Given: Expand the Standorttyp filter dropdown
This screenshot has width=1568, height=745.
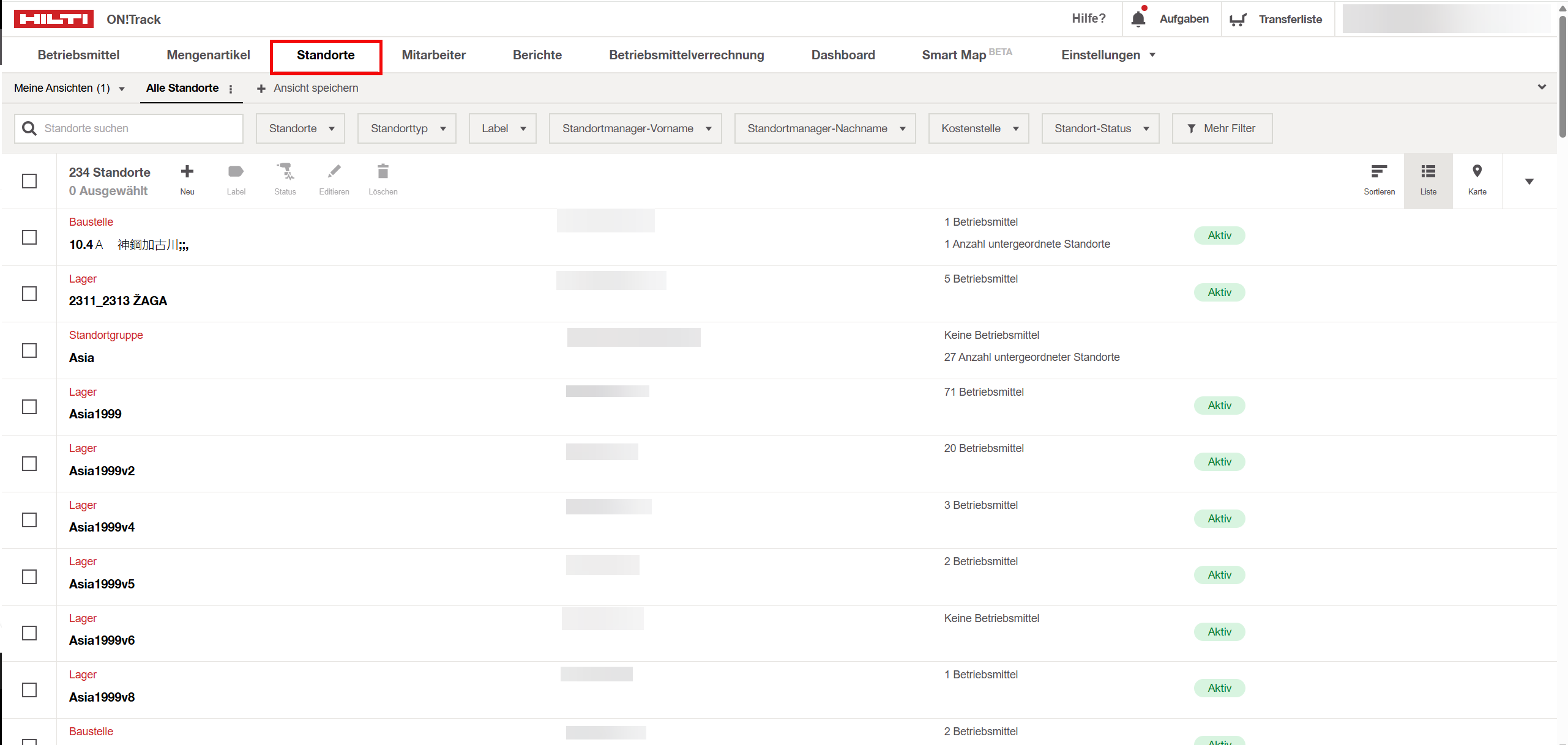Looking at the screenshot, I should [x=407, y=128].
